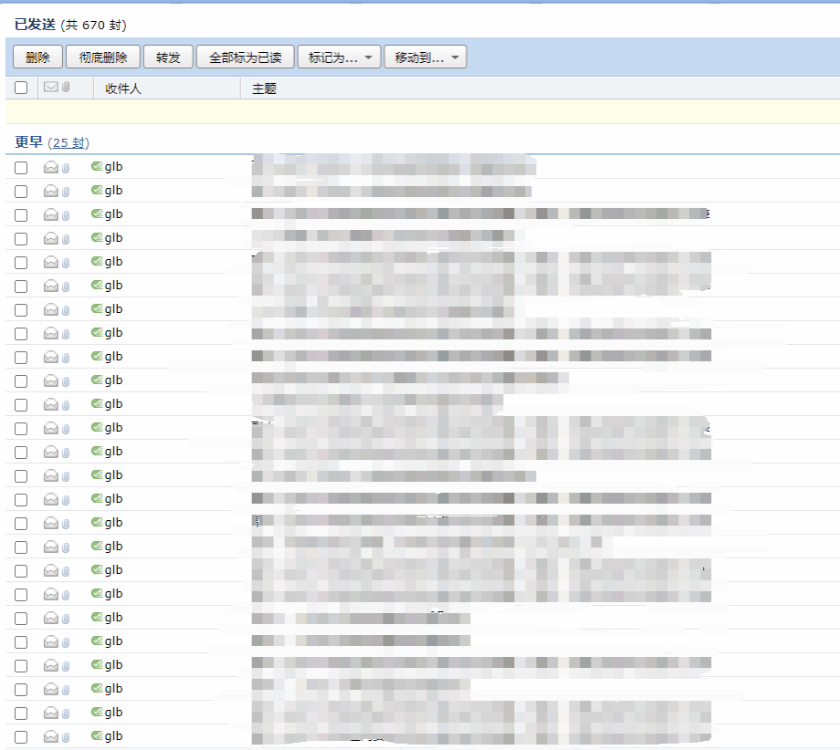The width and height of the screenshot is (840, 750).
Task: Click the envelope icon in the column header
Action: [50, 88]
